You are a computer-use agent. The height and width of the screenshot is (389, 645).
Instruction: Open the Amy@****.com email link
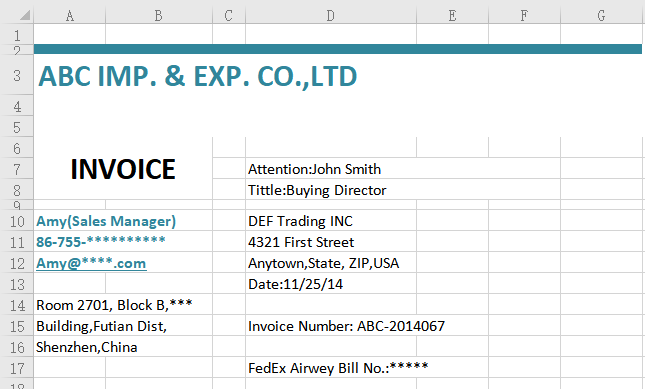(91, 263)
